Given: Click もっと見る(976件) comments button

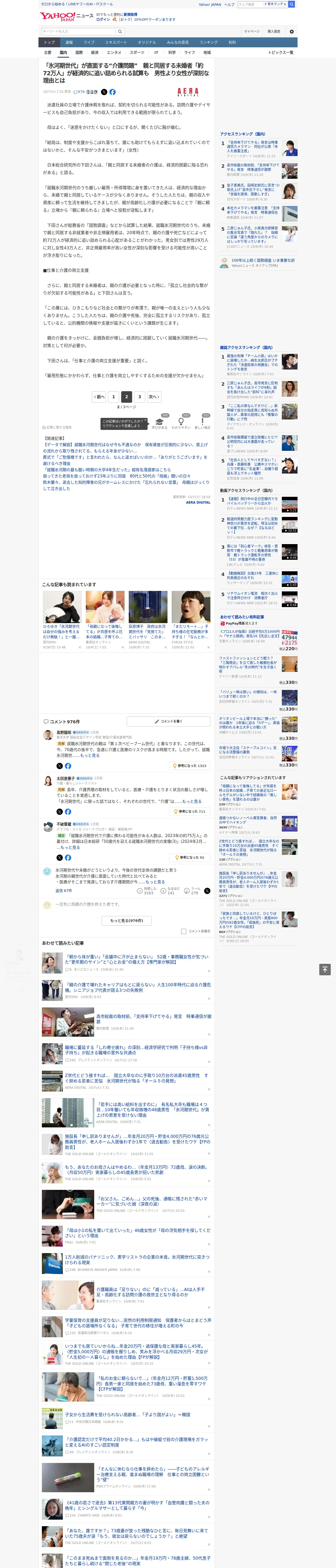Looking at the screenshot, I should click(127, 921).
